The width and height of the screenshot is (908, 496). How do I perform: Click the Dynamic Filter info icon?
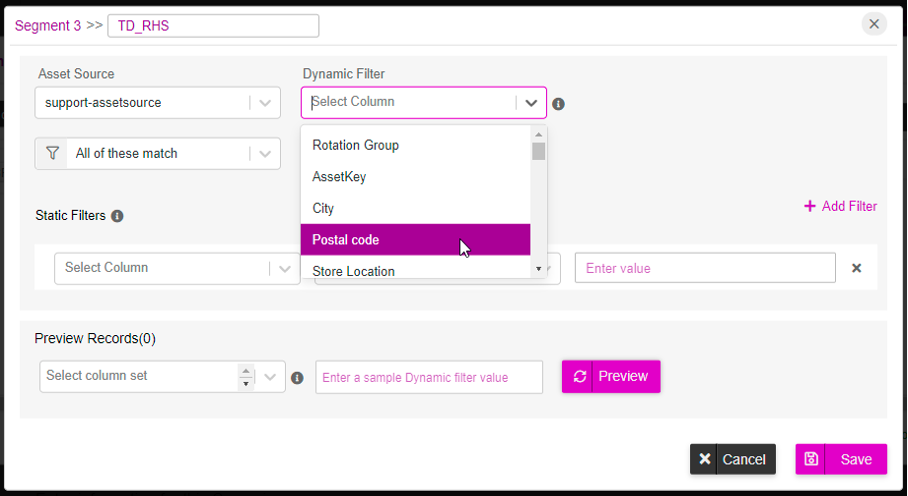558,104
